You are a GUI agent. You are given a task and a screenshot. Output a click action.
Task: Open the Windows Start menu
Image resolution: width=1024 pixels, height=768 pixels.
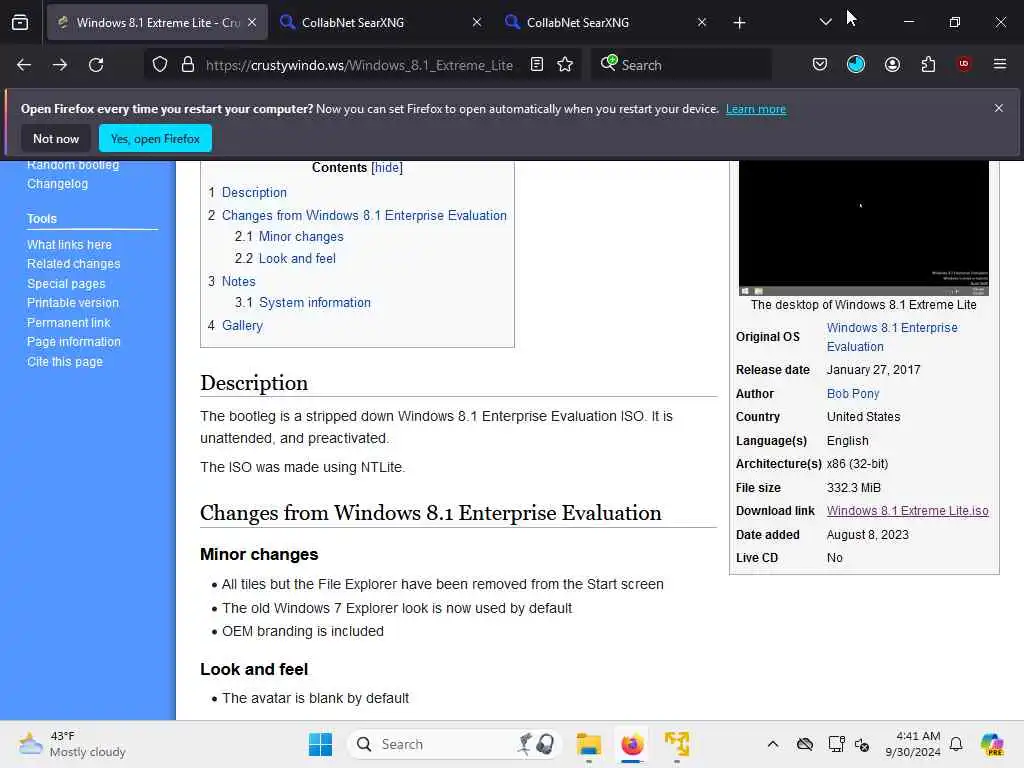click(x=321, y=744)
